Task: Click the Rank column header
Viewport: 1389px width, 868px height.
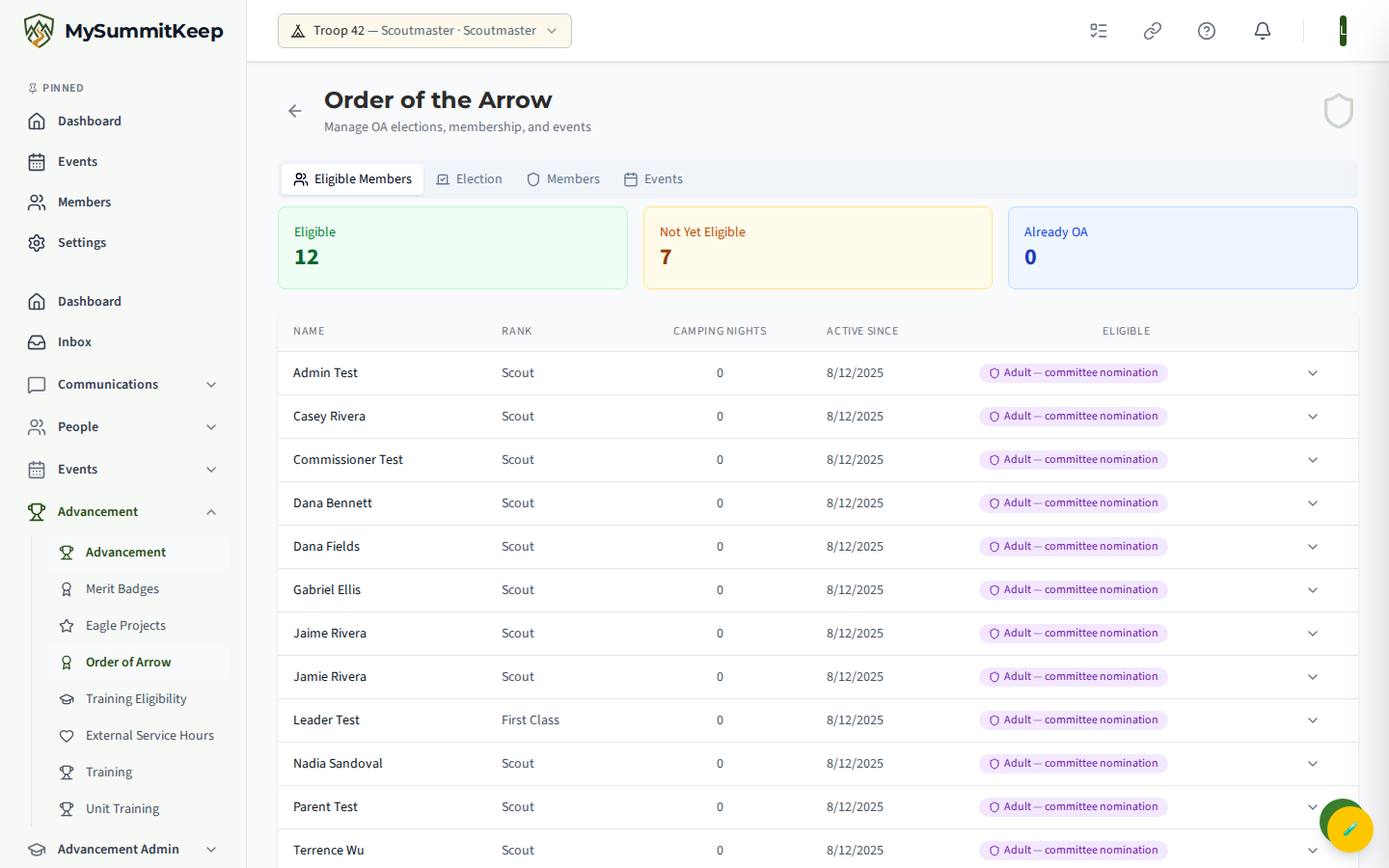Action: (x=517, y=331)
